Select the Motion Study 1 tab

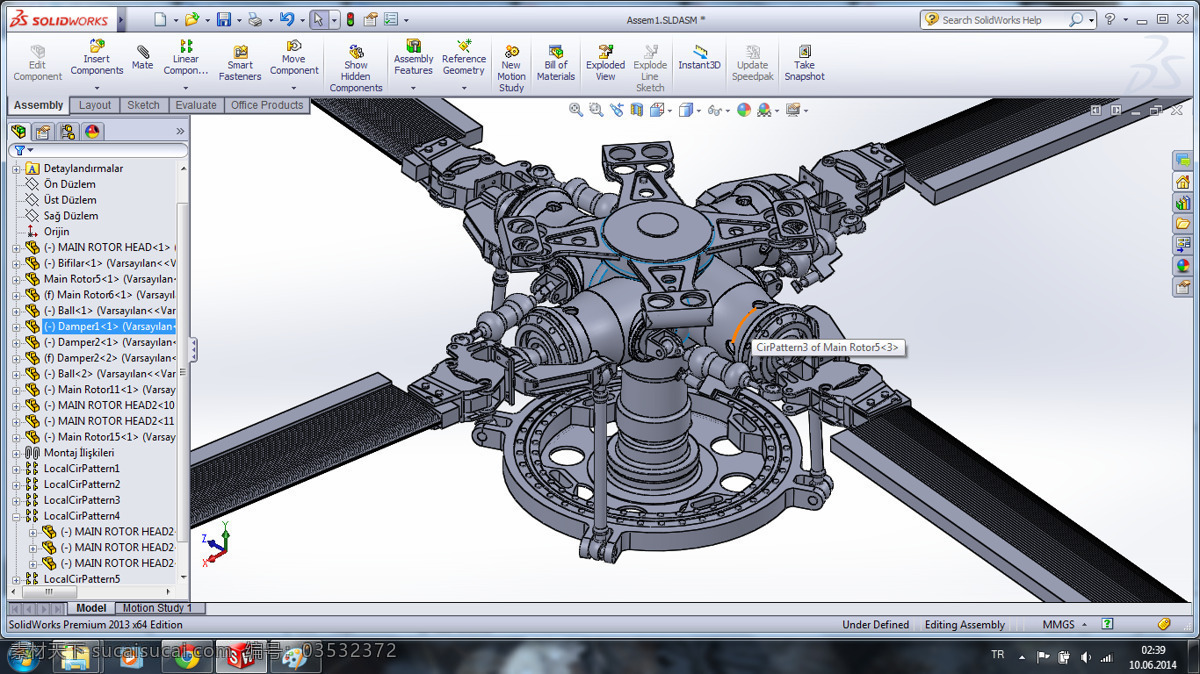[159, 608]
